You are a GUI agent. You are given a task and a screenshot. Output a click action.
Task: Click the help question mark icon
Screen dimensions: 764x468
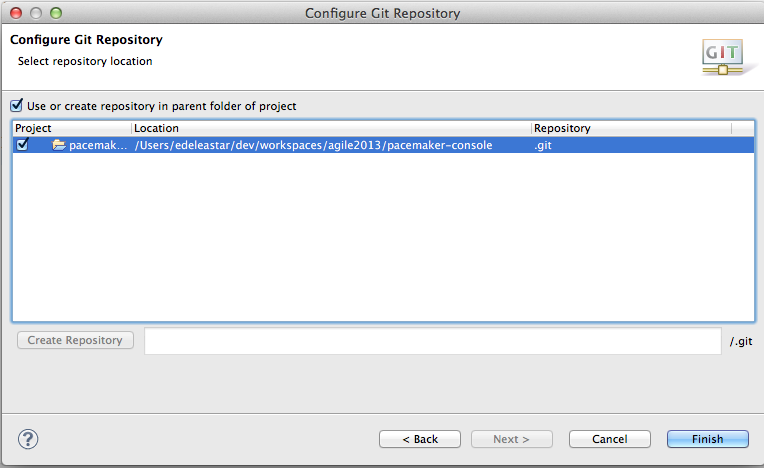point(28,439)
